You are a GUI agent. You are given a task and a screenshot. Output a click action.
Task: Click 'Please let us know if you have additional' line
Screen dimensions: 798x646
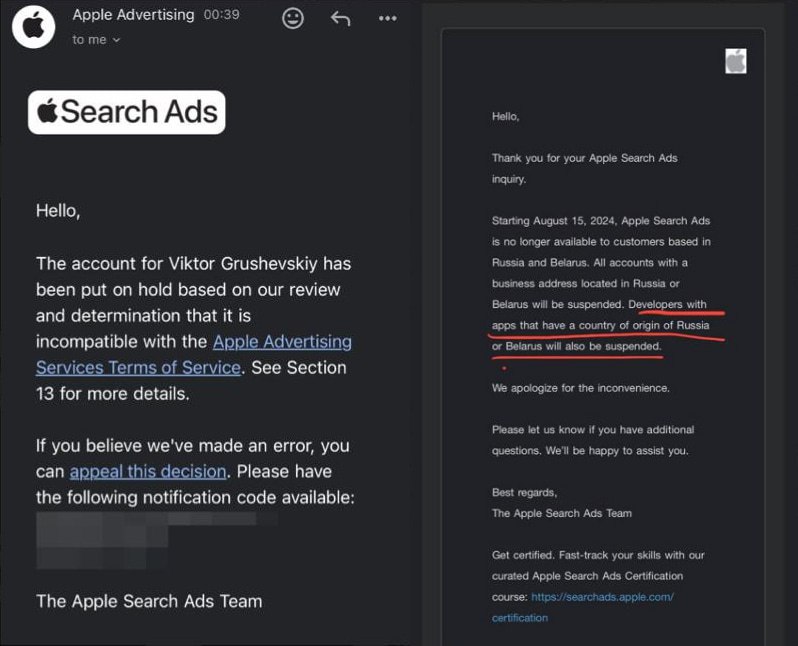coord(593,430)
